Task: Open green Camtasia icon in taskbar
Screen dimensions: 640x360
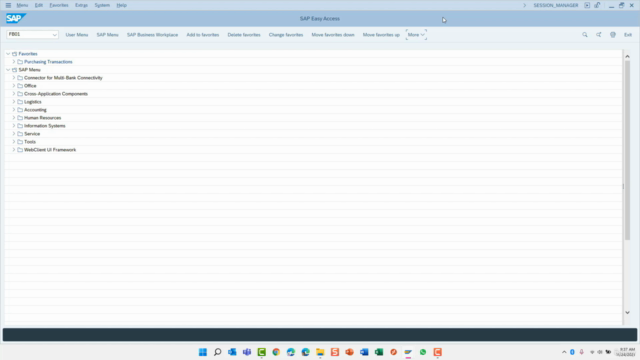Action: click(262, 352)
